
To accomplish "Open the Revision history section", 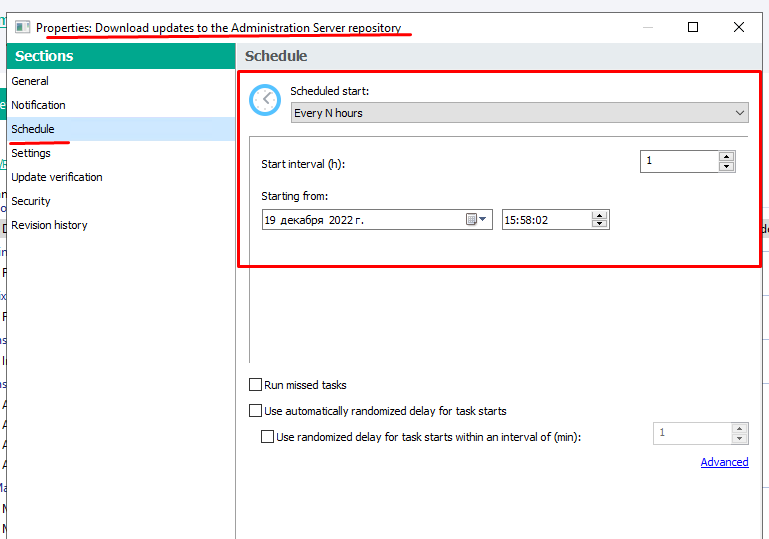I will click(x=50, y=225).
